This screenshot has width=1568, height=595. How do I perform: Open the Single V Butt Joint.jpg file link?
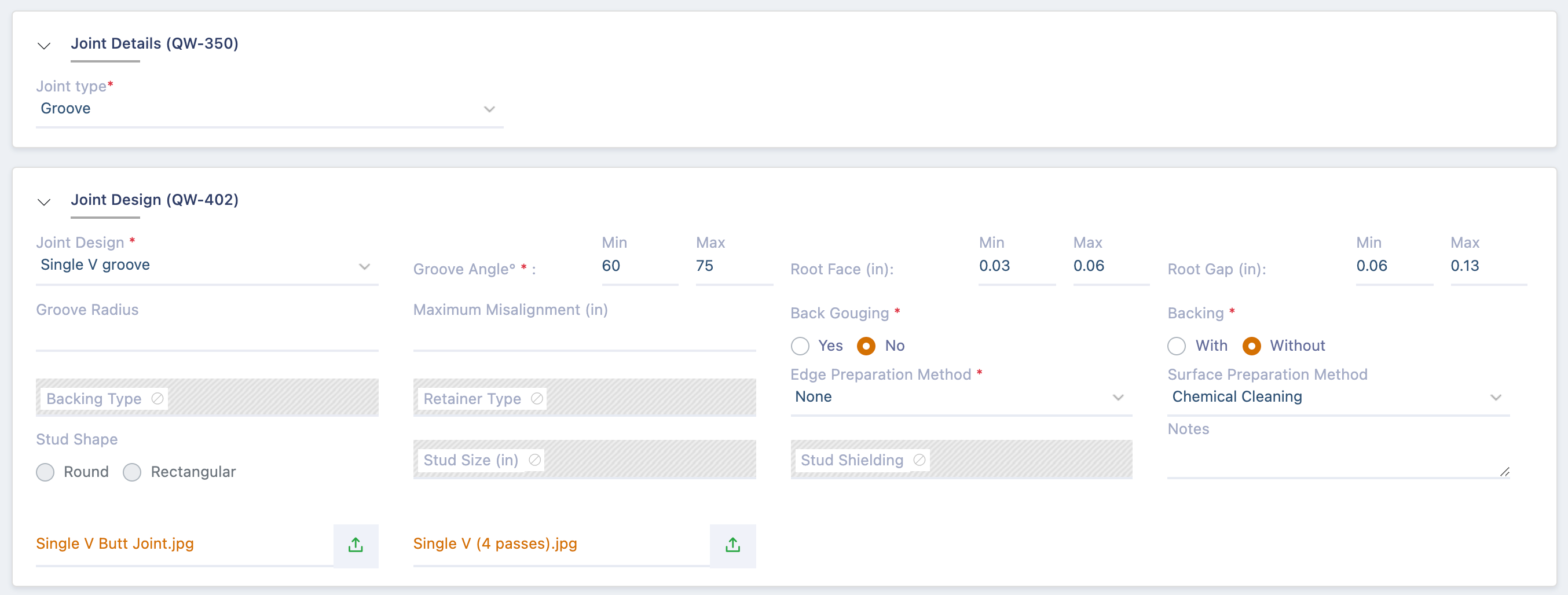click(x=115, y=543)
